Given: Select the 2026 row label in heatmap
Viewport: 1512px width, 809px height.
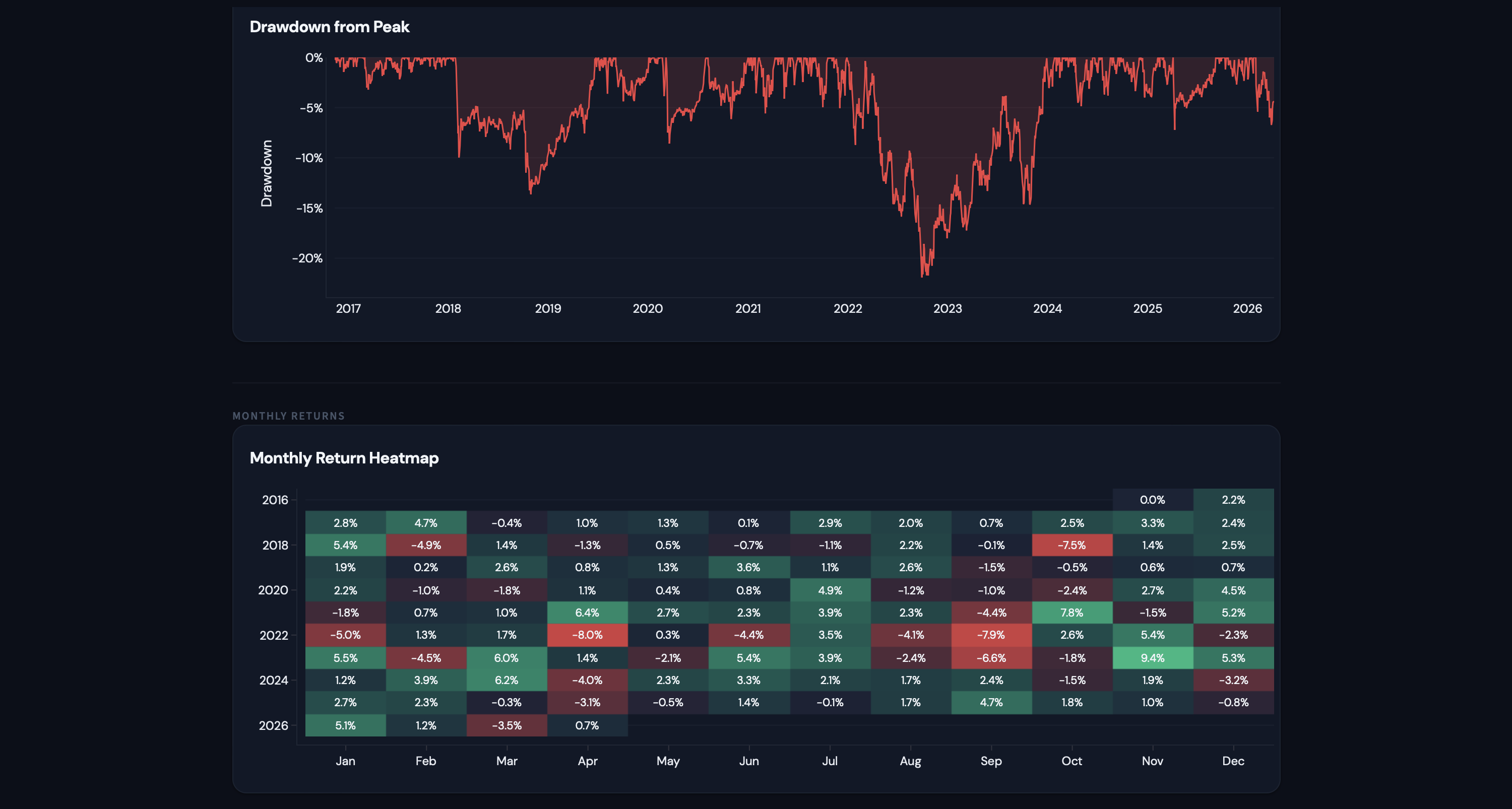Looking at the screenshot, I should pyautogui.click(x=274, y=725).
